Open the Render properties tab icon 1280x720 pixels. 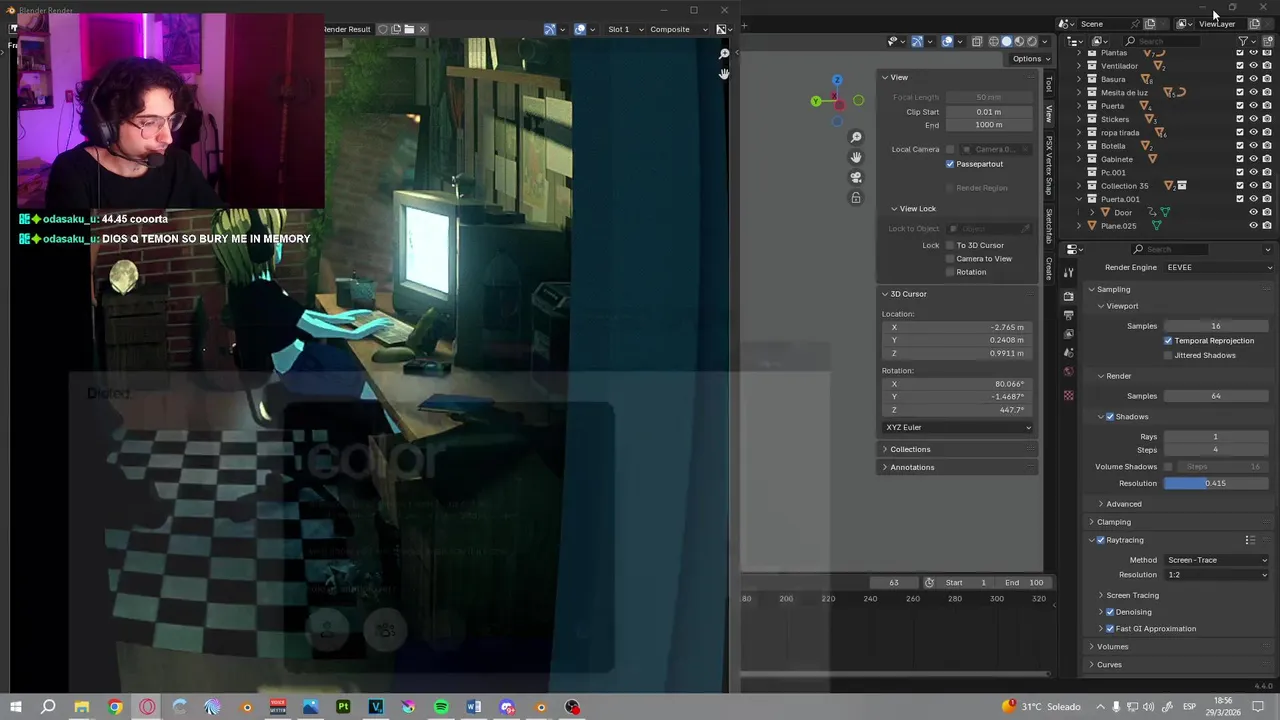click(x=1069, y=295)
